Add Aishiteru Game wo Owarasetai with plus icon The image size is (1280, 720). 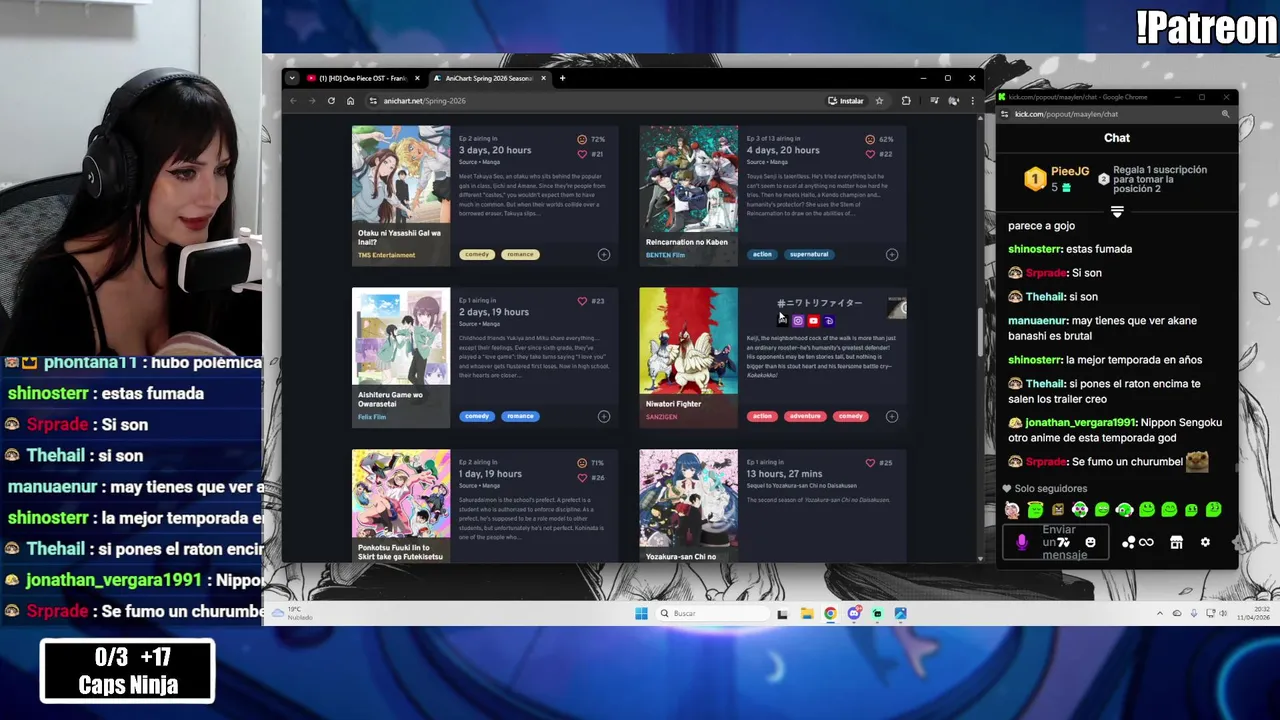tap(604, 416)
